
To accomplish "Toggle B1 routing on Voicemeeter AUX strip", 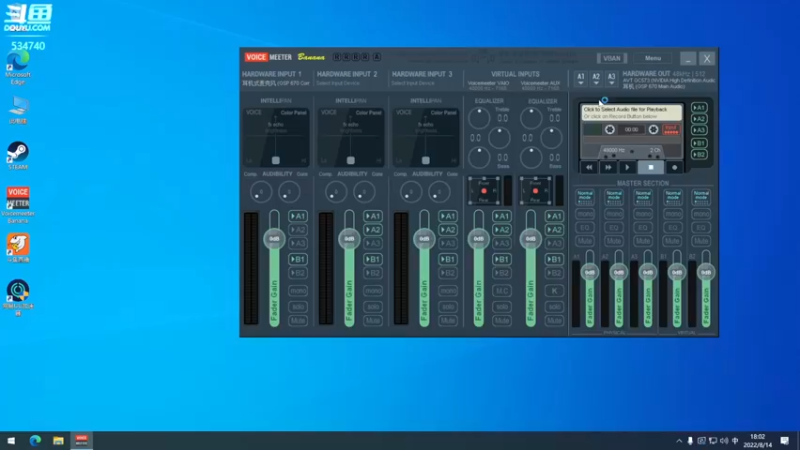I will coord(554,259).
